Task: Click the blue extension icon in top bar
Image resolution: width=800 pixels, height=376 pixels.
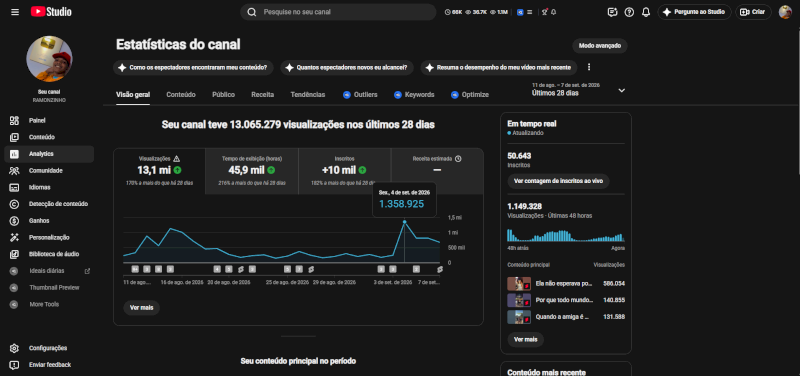Action: pos(520,12)
